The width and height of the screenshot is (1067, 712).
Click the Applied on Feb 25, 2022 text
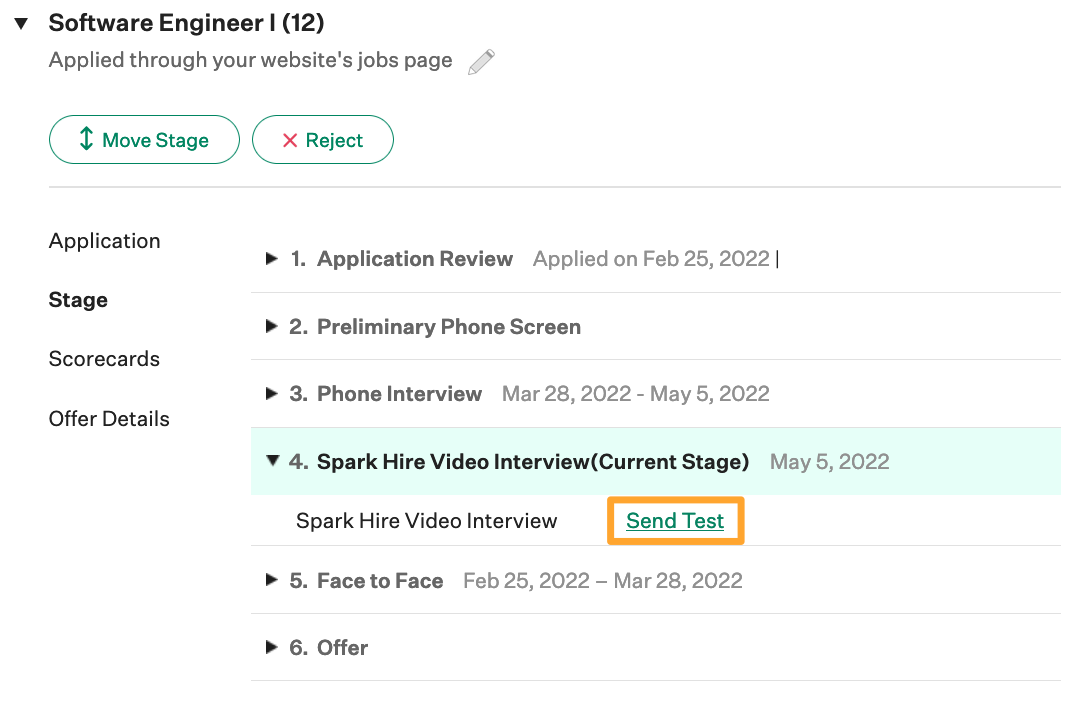point(652,258)
